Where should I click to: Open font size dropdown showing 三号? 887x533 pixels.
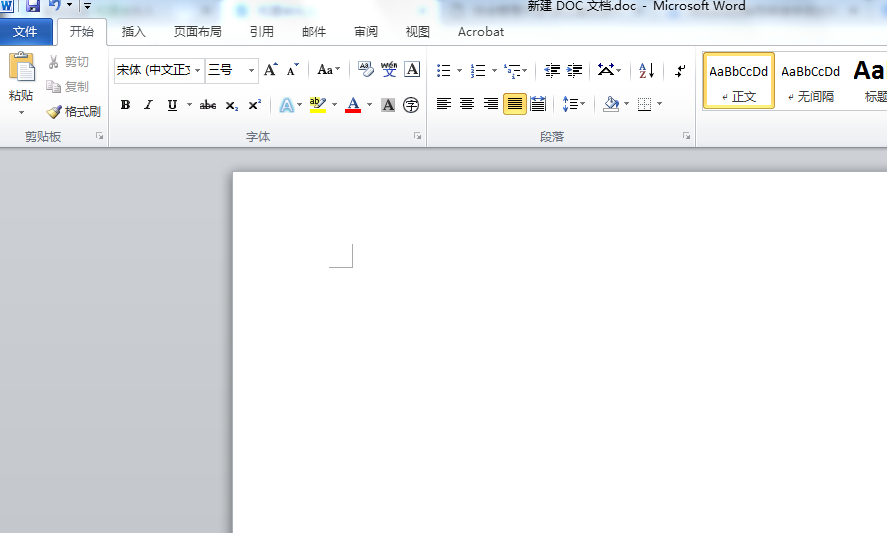[x=251, y=70]
